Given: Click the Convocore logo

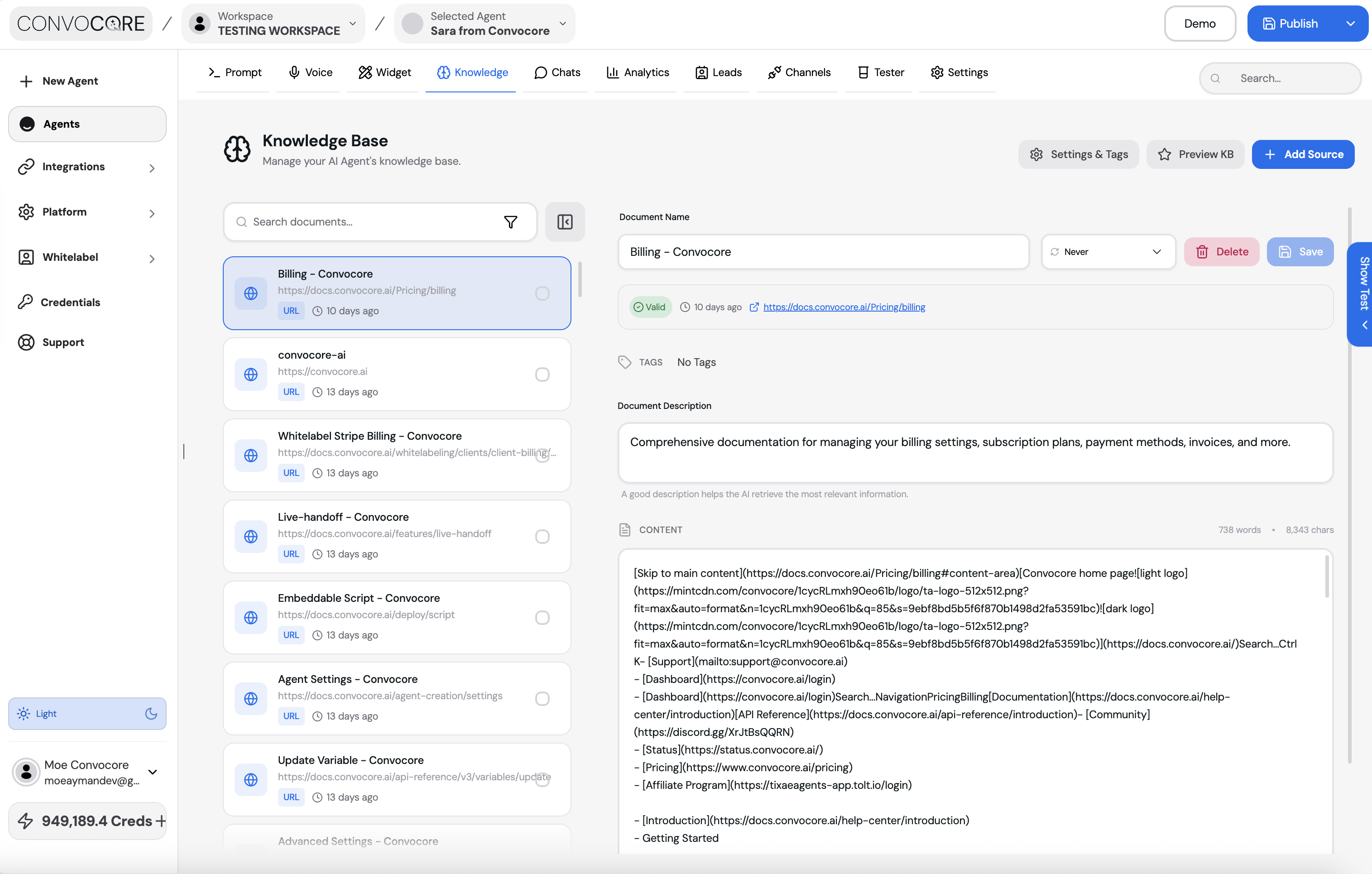Looking at the screenshot, I should pyautogui.click(x=81, y=24).
